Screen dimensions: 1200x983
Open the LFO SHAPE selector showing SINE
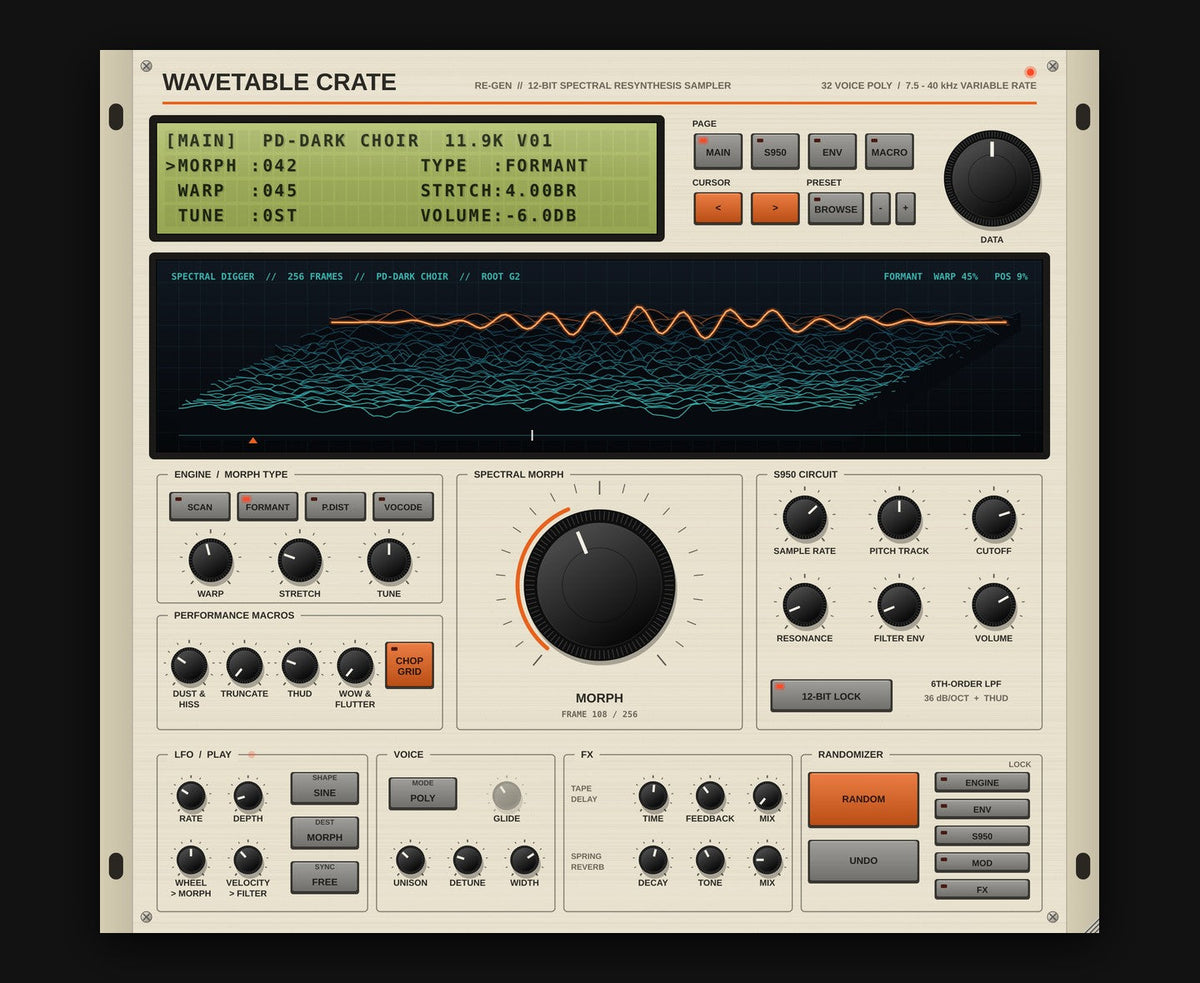pyautogui.click(x=325, y=788)
